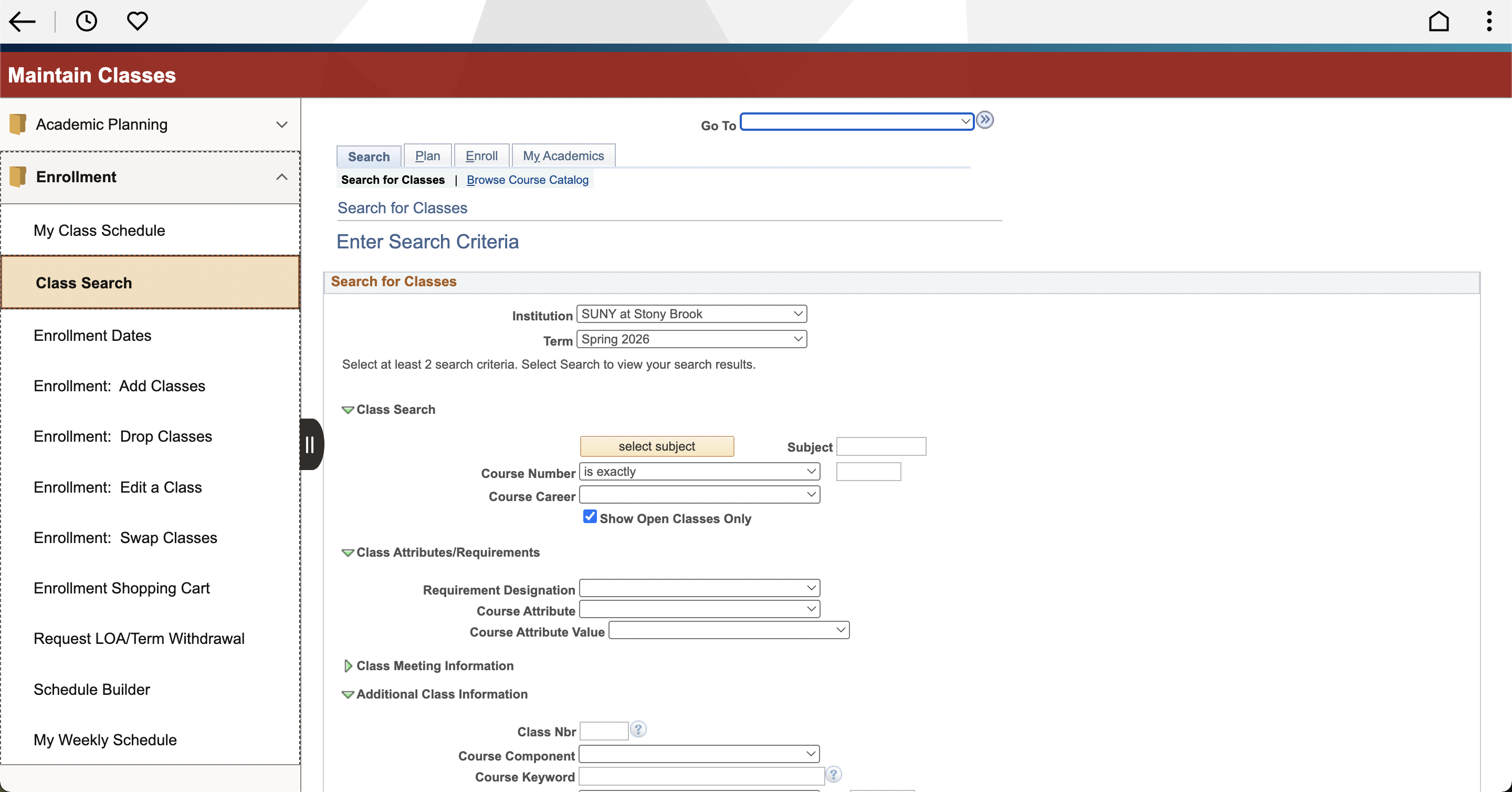Expand Class Meeting Information group
This screenshot has height=792, width=1512.
pyautogui.click(x=348, y=666)
